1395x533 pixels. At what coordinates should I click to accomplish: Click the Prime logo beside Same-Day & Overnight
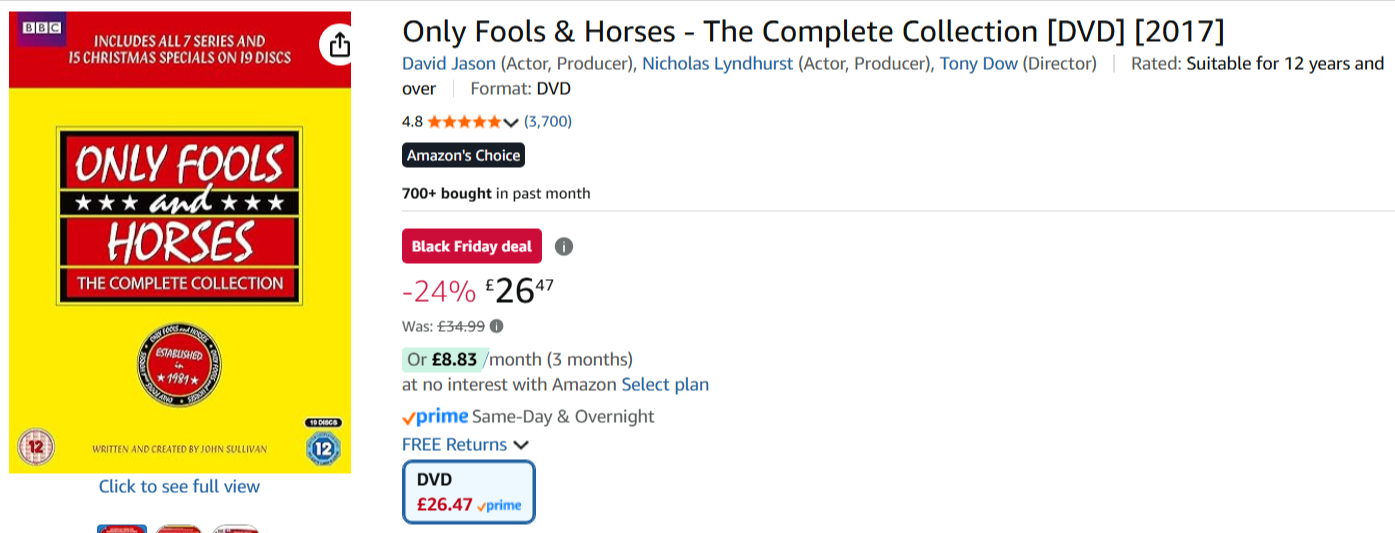click(x=435, y=416)
